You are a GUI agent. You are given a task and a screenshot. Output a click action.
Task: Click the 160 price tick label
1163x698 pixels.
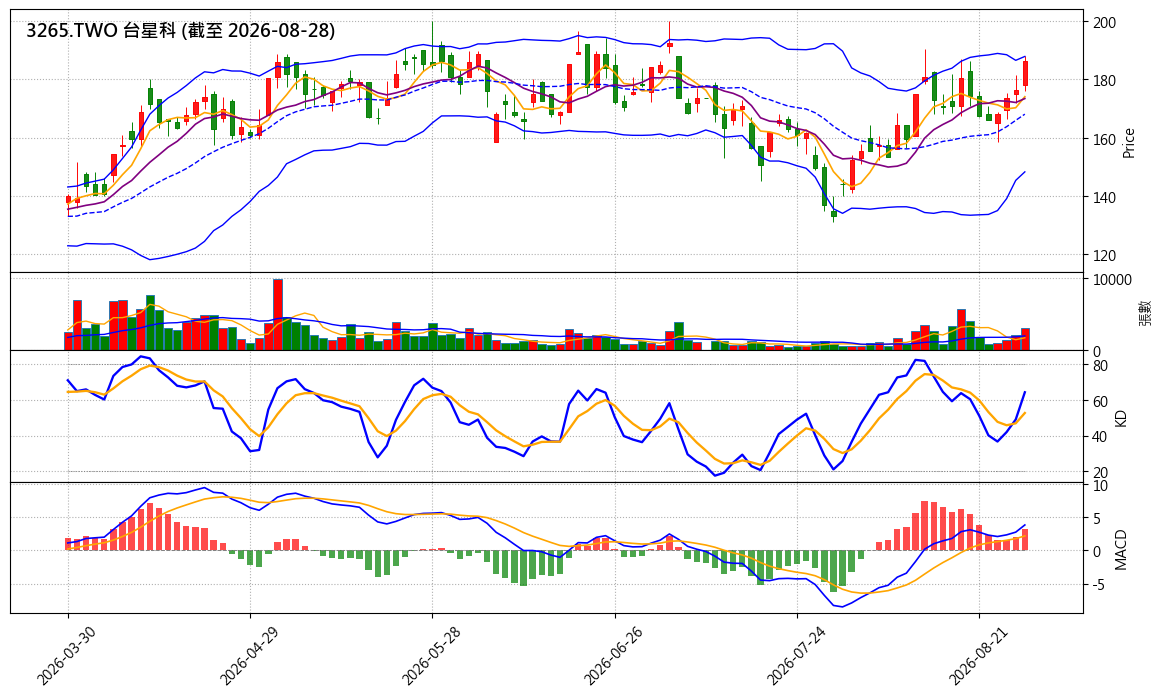click(x=1105, y=139)
